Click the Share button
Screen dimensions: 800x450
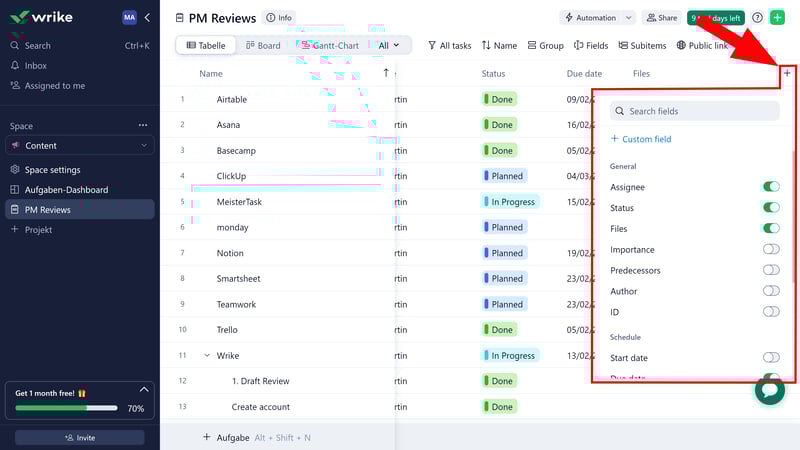pyautogui.click(x=662, y=17)
